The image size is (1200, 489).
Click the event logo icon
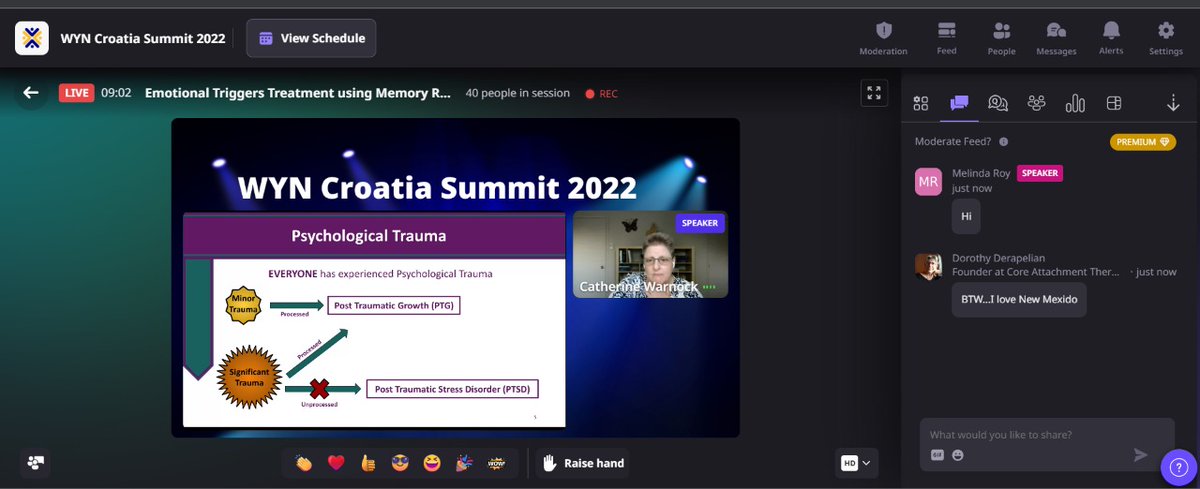(x=31, y=38)
